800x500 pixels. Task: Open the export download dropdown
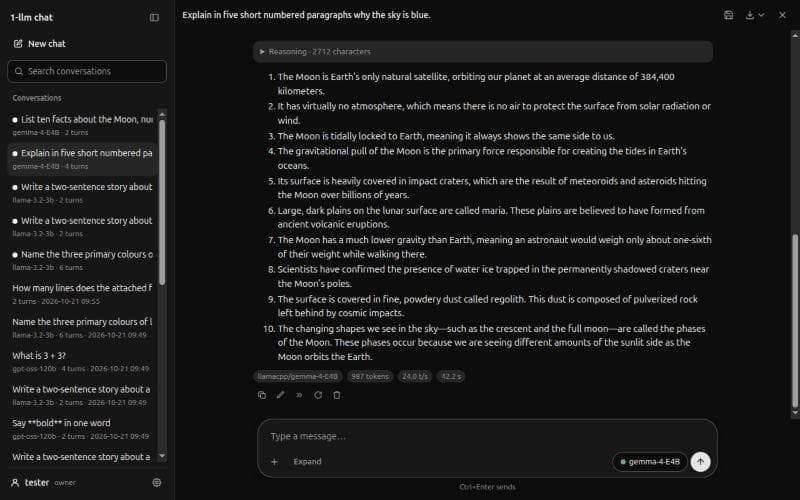pyautogui.click(x=755, y=15)
